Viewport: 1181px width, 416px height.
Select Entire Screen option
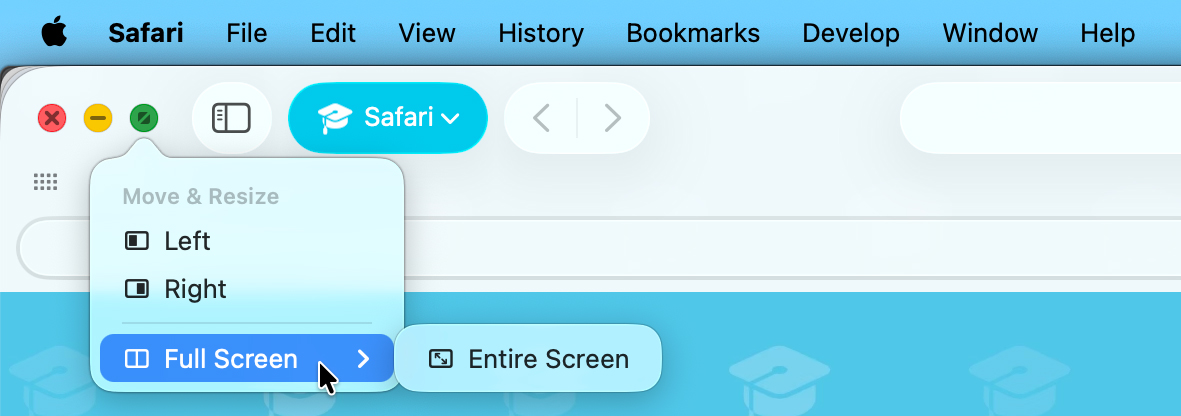(x=528, y=358)
